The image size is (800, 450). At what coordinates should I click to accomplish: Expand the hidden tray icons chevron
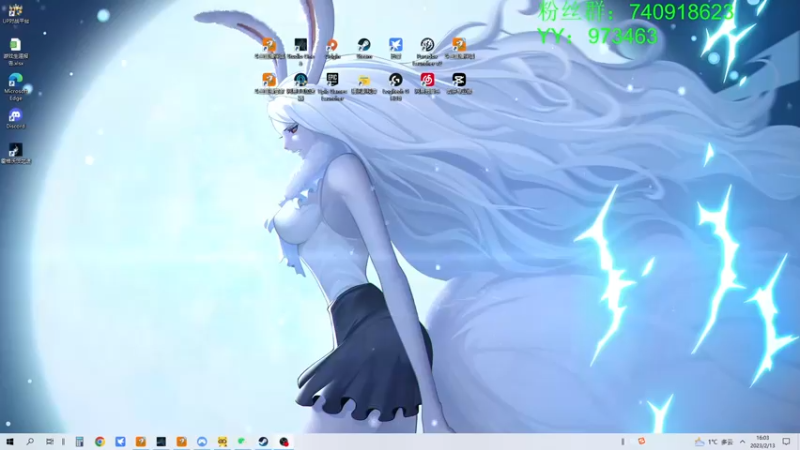click(742, 442)
